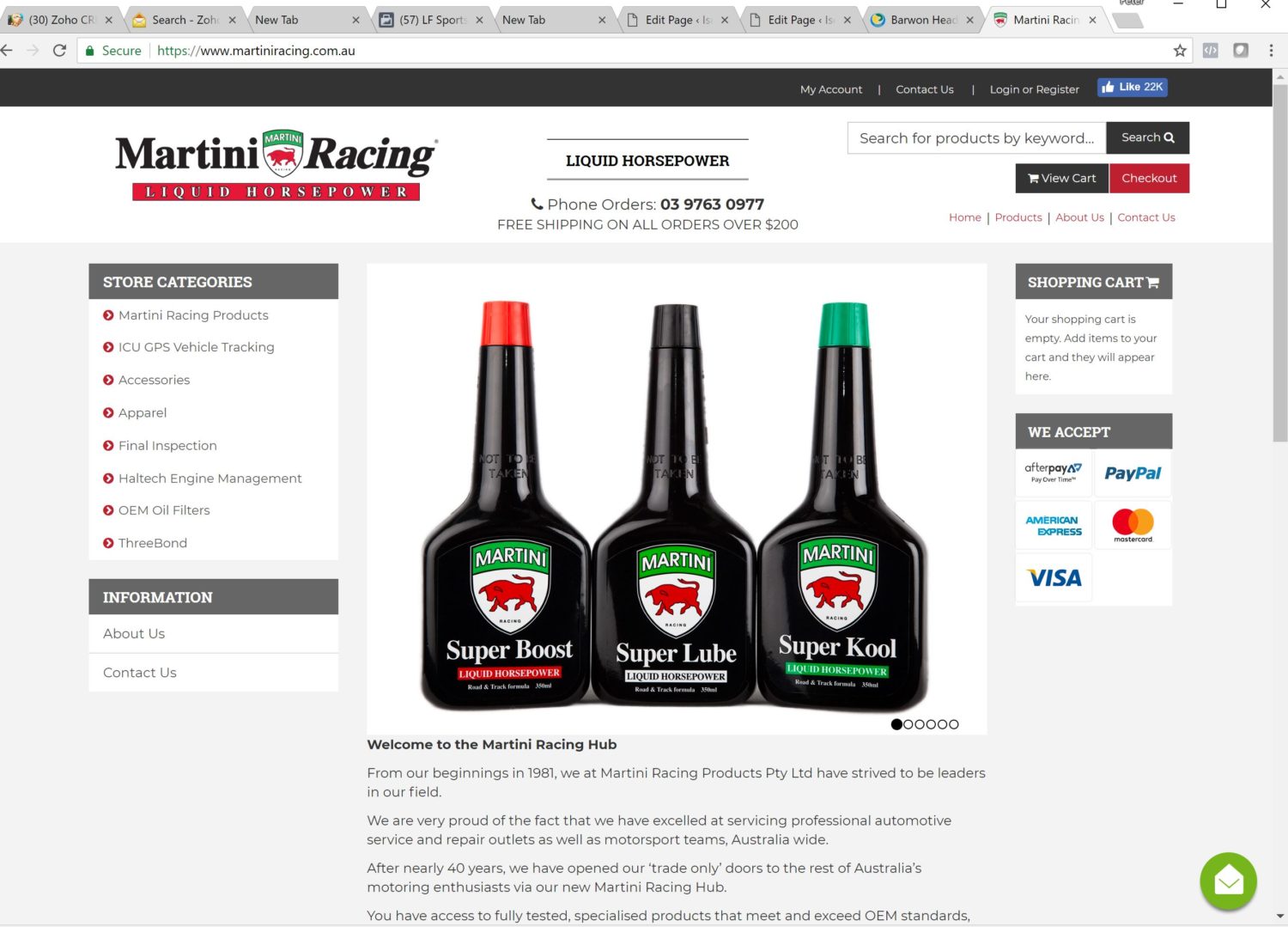Click the afterpay payment logo
This screenshot has height=927, width=1288.
pos(1054,473)
